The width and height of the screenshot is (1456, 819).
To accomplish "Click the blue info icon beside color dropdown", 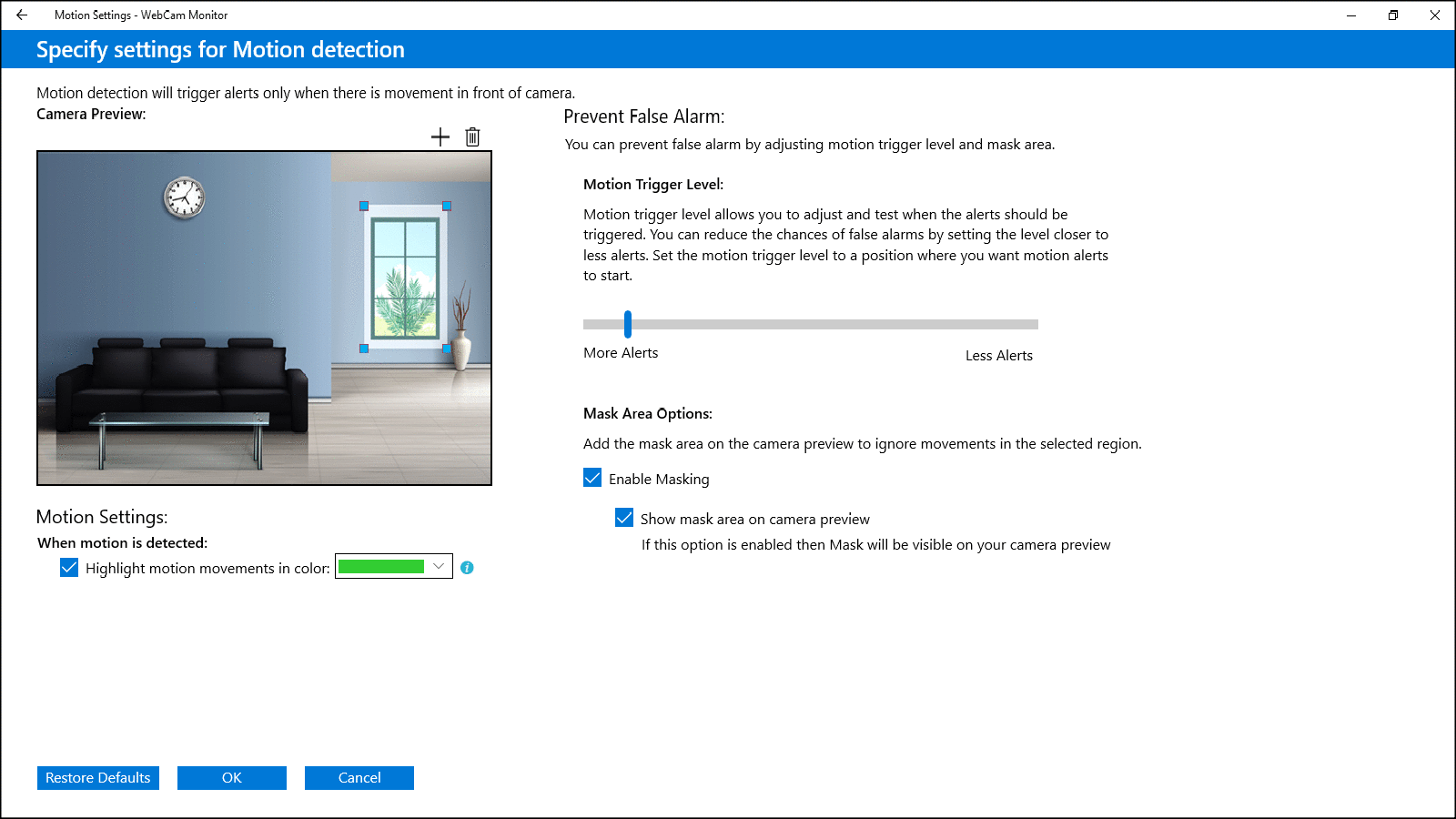I will coord(467,568).
